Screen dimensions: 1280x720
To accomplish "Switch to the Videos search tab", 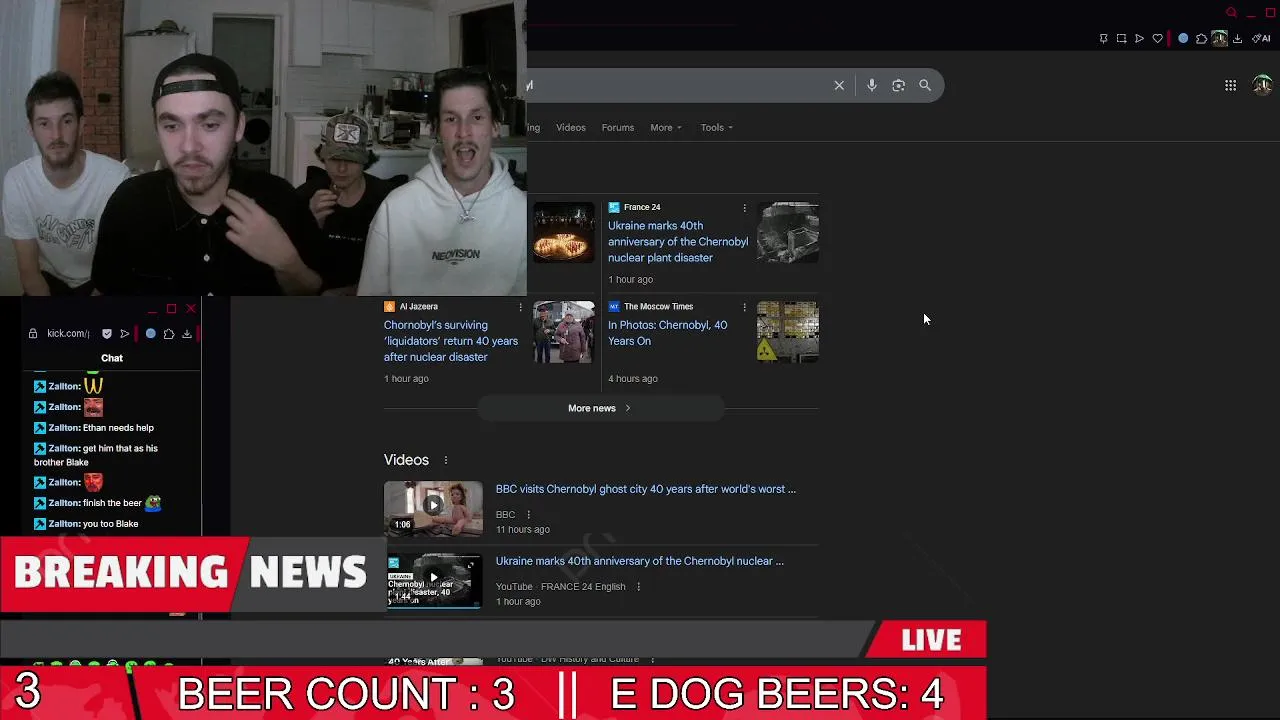I will point(571,128).
